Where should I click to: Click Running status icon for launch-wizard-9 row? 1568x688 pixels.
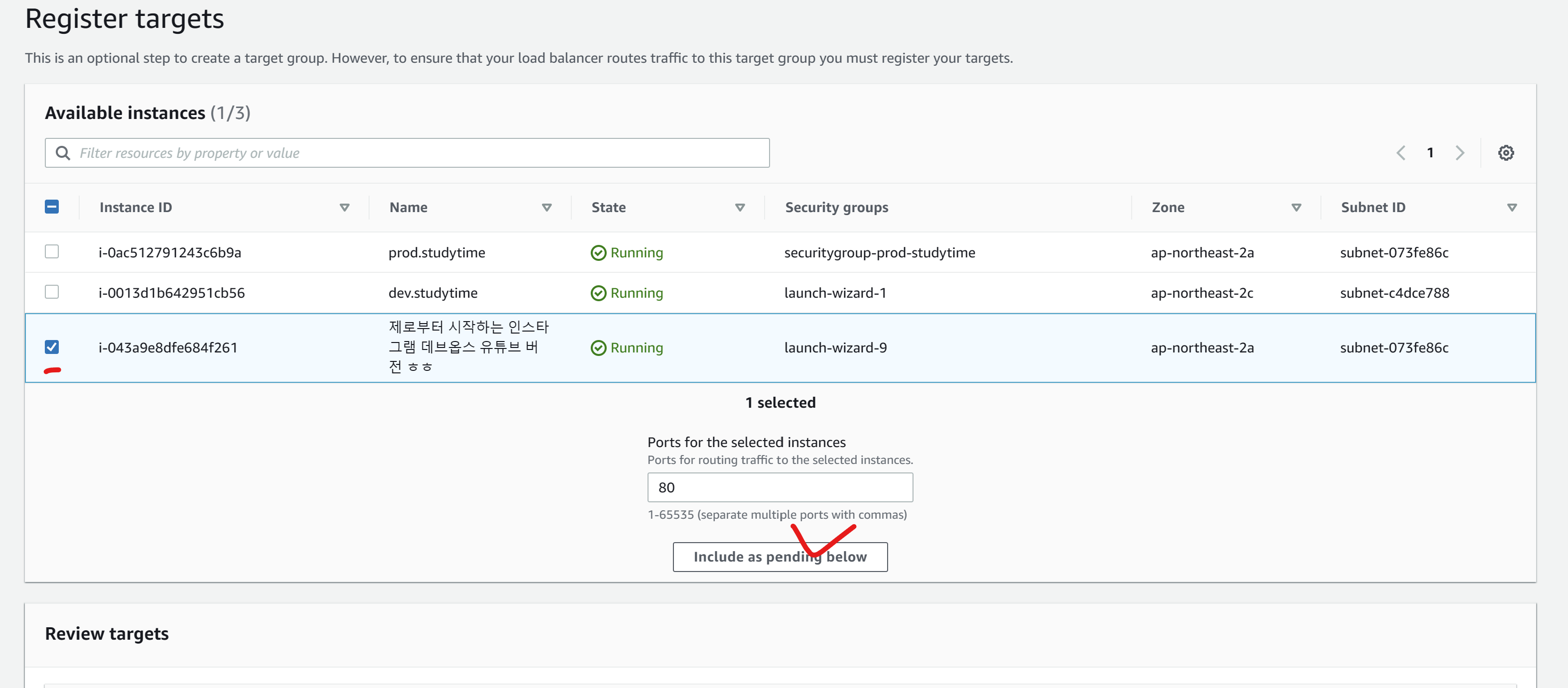tap(598, 348)
